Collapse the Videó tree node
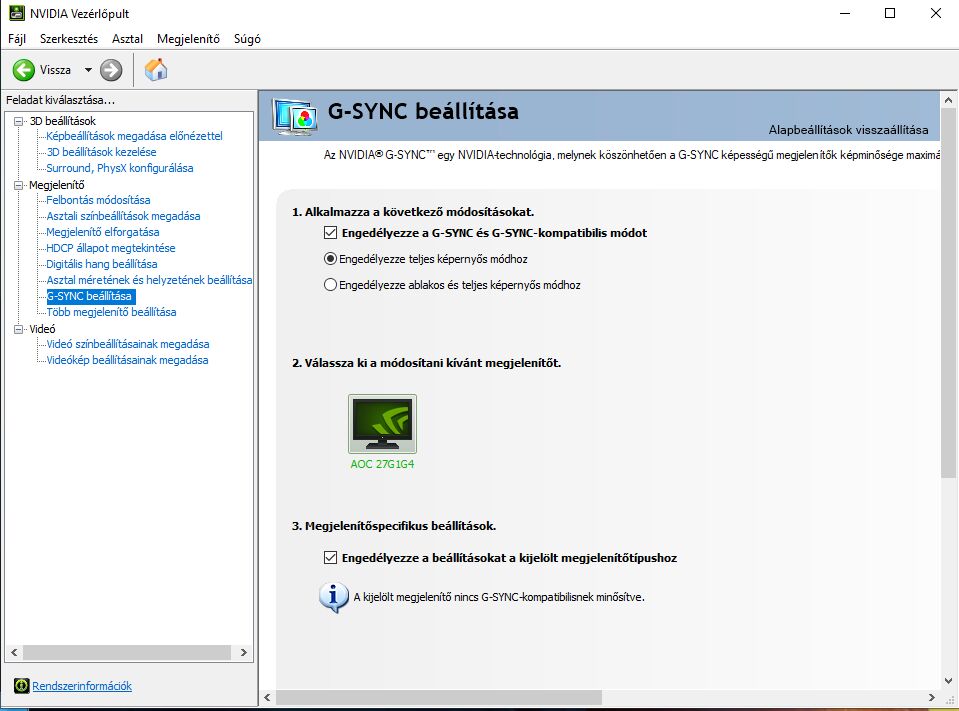Screen dimensions: 959x711 point(18,329)
